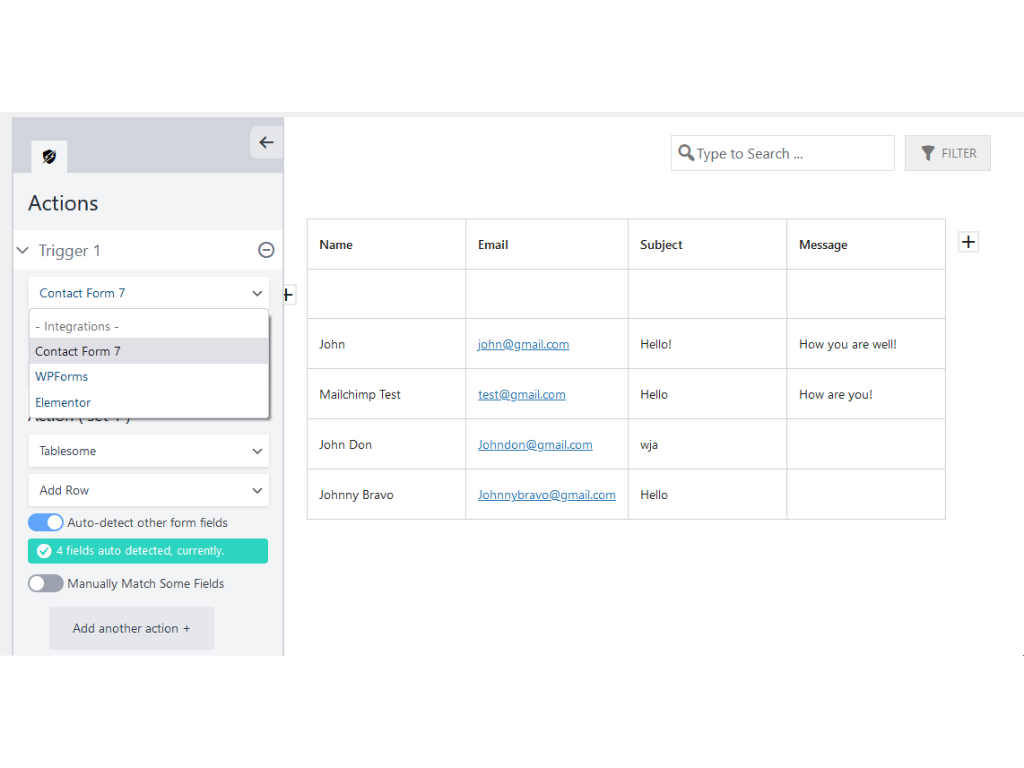The image size is (1024, 768).
Task: Click the magnifier search icon
Action: point(686,153)
